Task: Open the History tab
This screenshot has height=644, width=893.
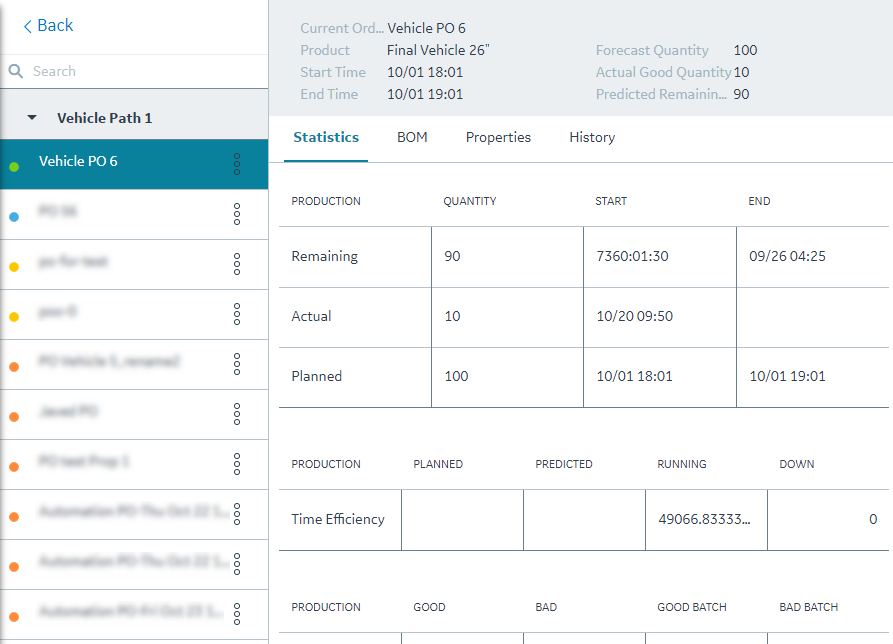Action: tap(592, 137)
